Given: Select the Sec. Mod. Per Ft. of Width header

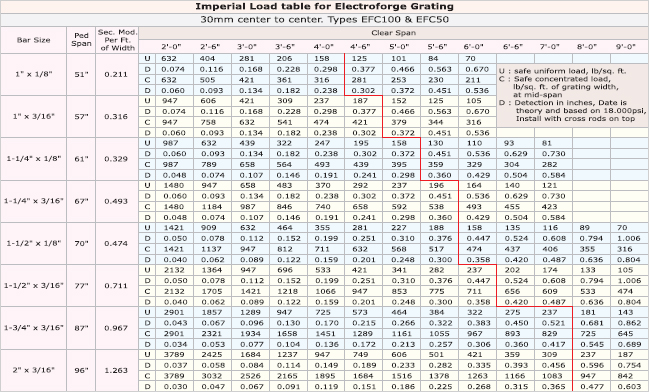Looking at the screenshot, I should point(117,40).
